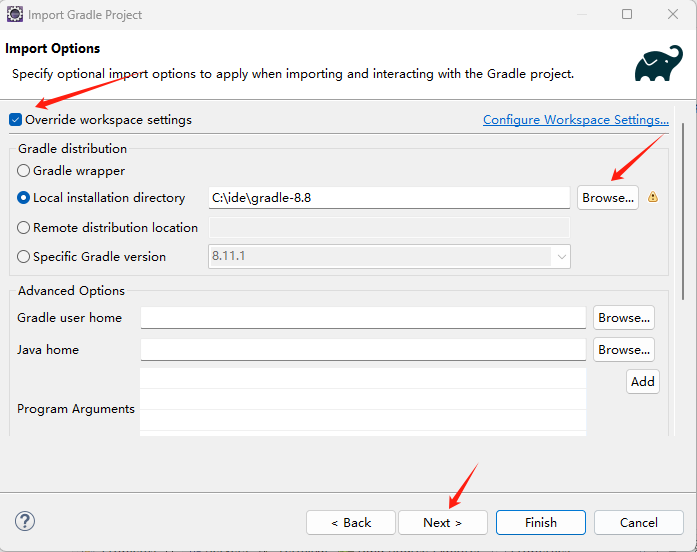Click the yellow warning icon beside Browse
Screen dimensions: 697x552
653,196
